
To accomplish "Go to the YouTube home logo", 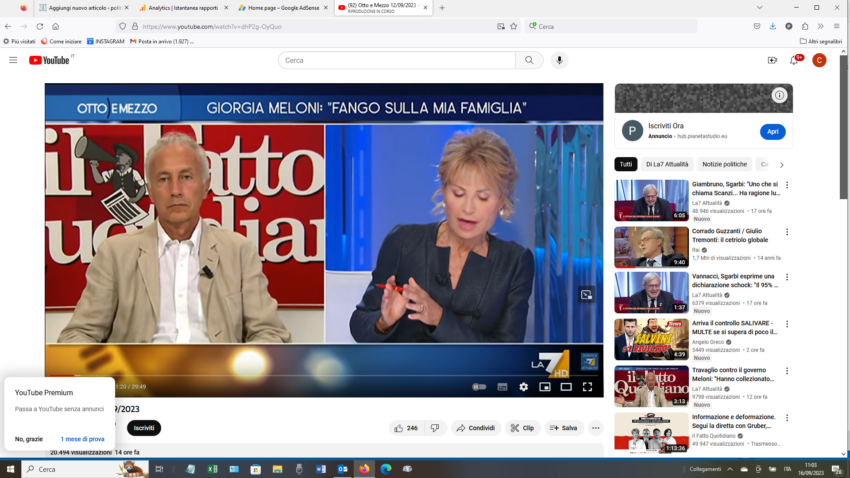I will pos(49,60).
